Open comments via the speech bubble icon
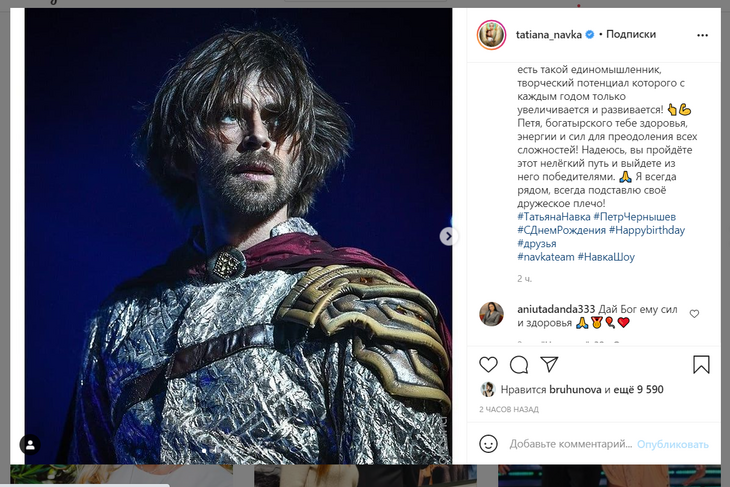 (519, 364)
